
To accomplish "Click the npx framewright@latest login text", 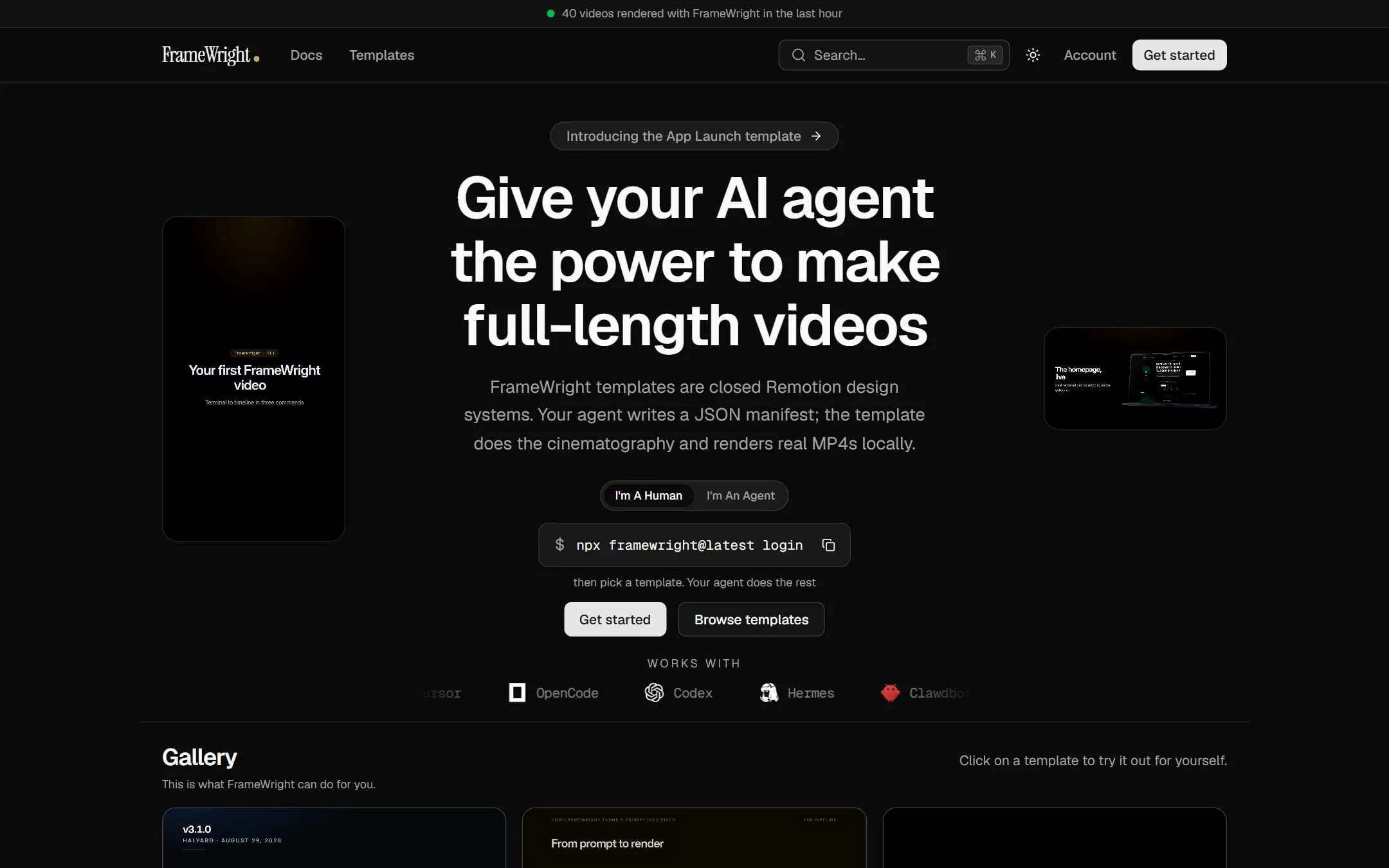I will [689, 545].
